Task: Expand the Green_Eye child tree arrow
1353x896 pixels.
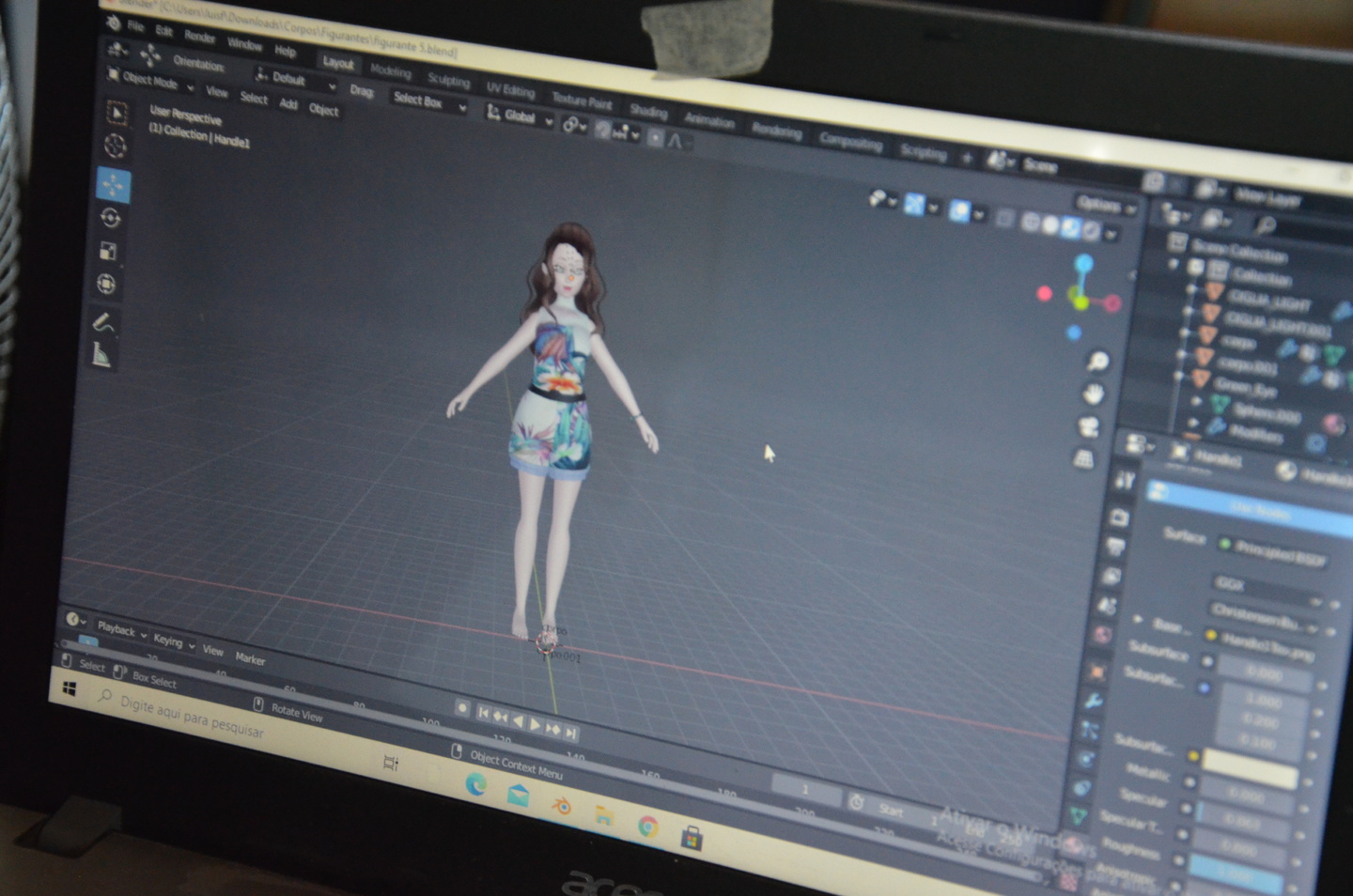Action: [1179, 376]
